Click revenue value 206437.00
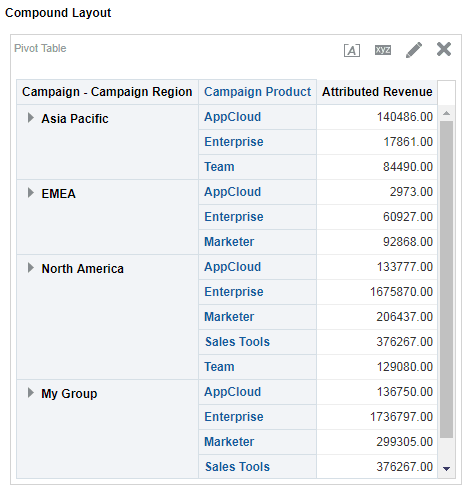 pyautogui.click(x=404, y=317)
